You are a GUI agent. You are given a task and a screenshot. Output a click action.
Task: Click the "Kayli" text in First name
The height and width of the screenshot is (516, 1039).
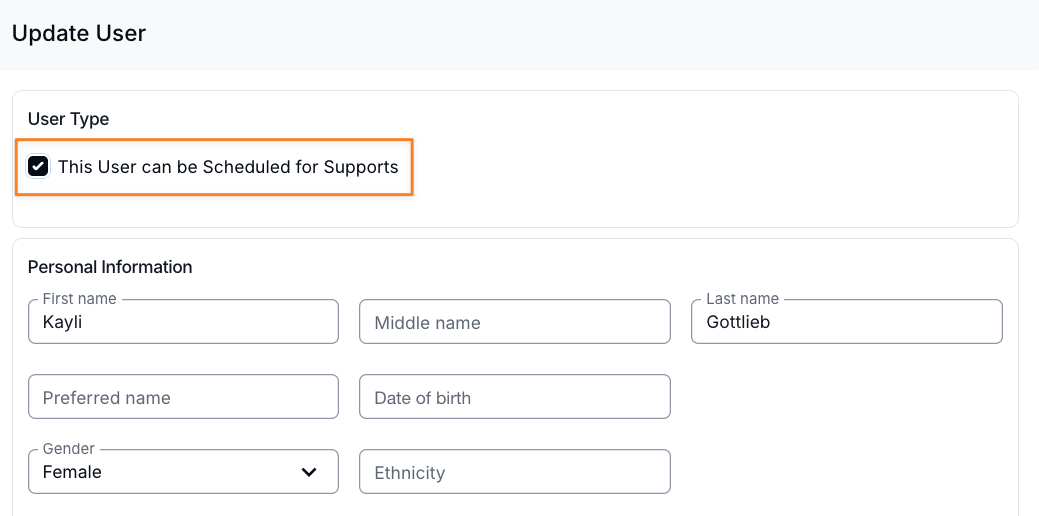[x=61, y=323]
